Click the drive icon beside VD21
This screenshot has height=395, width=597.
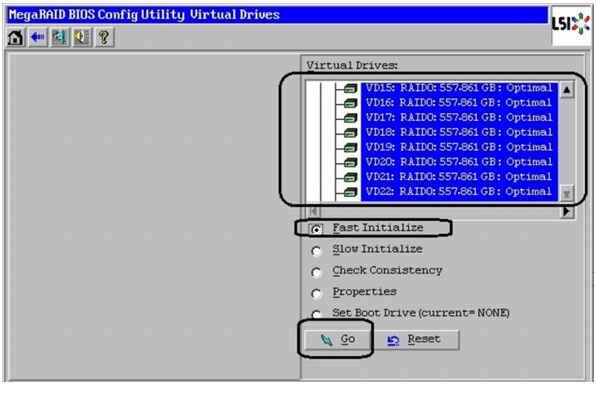[350, 178]
